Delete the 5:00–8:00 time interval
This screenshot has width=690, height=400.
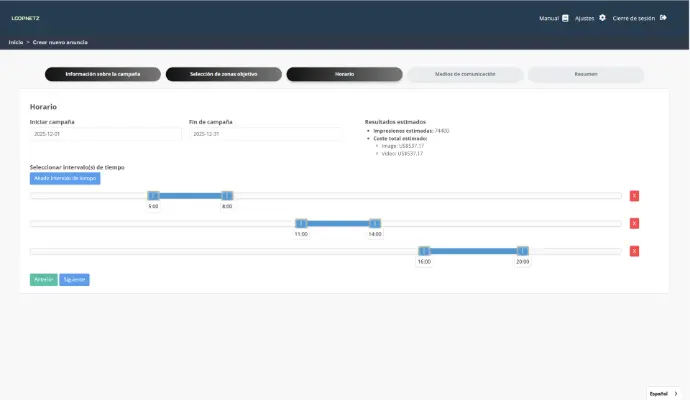634,196
